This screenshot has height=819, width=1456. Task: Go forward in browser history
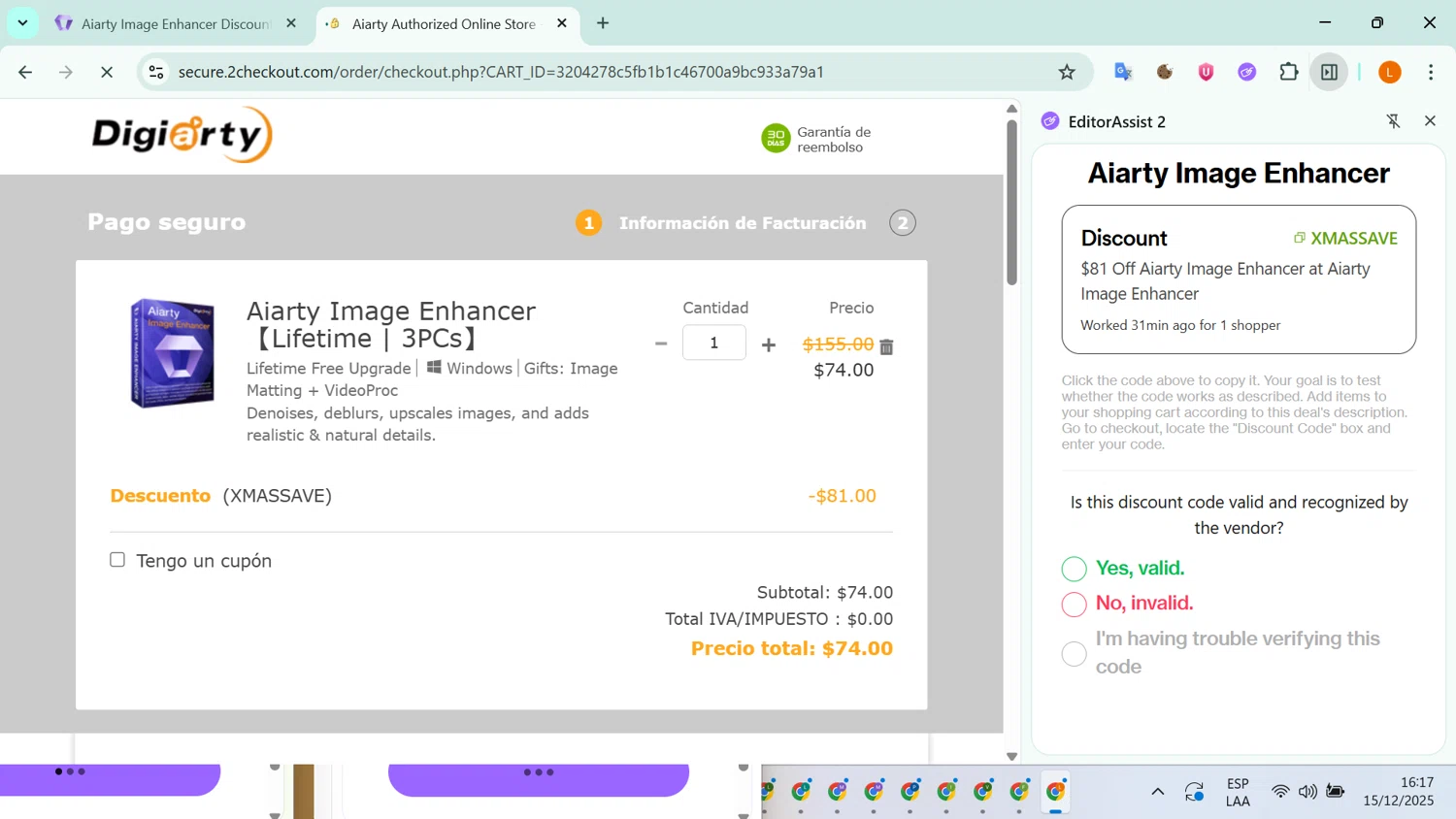pos(66,72)
